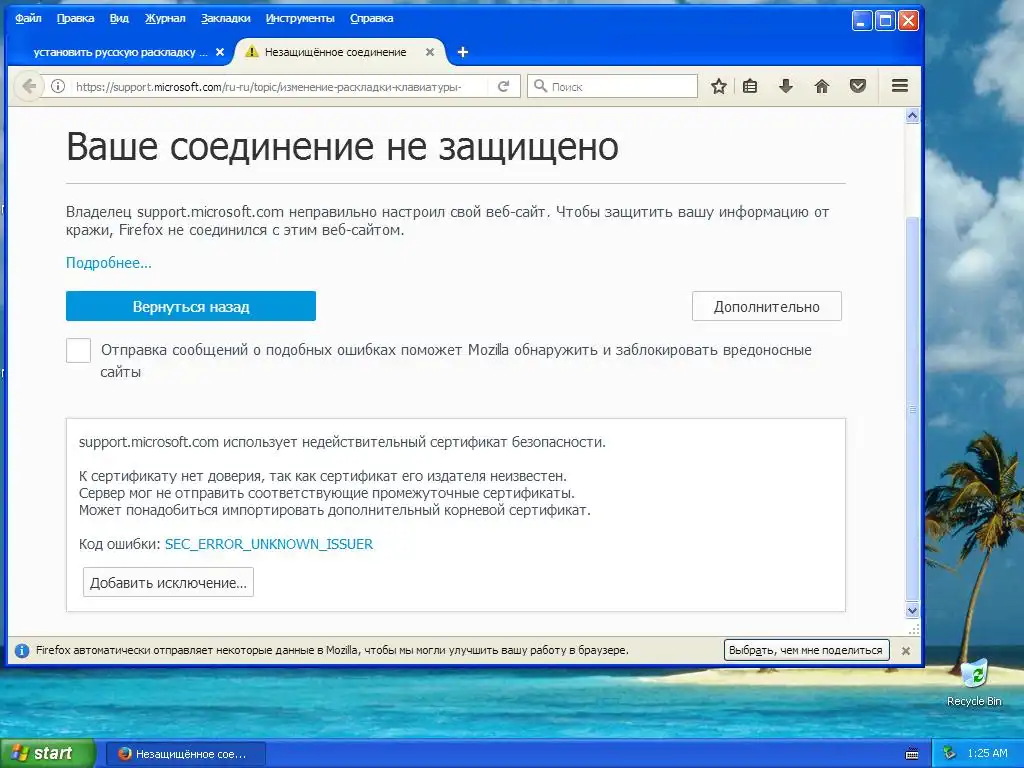Click the vertical scrollbar thumb
This screenshot has width=1024, height=768.
click(x=913, y=408)
